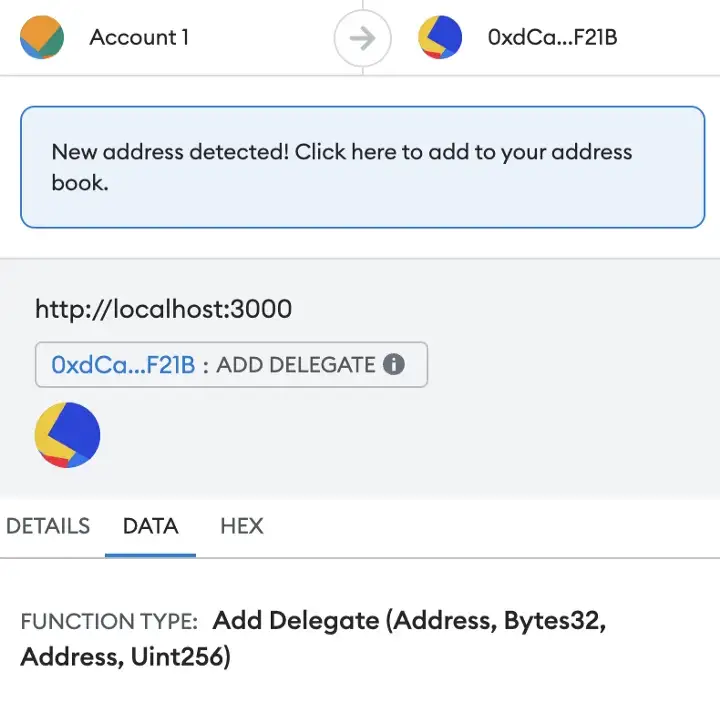Click the ADD DELEGATE action label

295,365
